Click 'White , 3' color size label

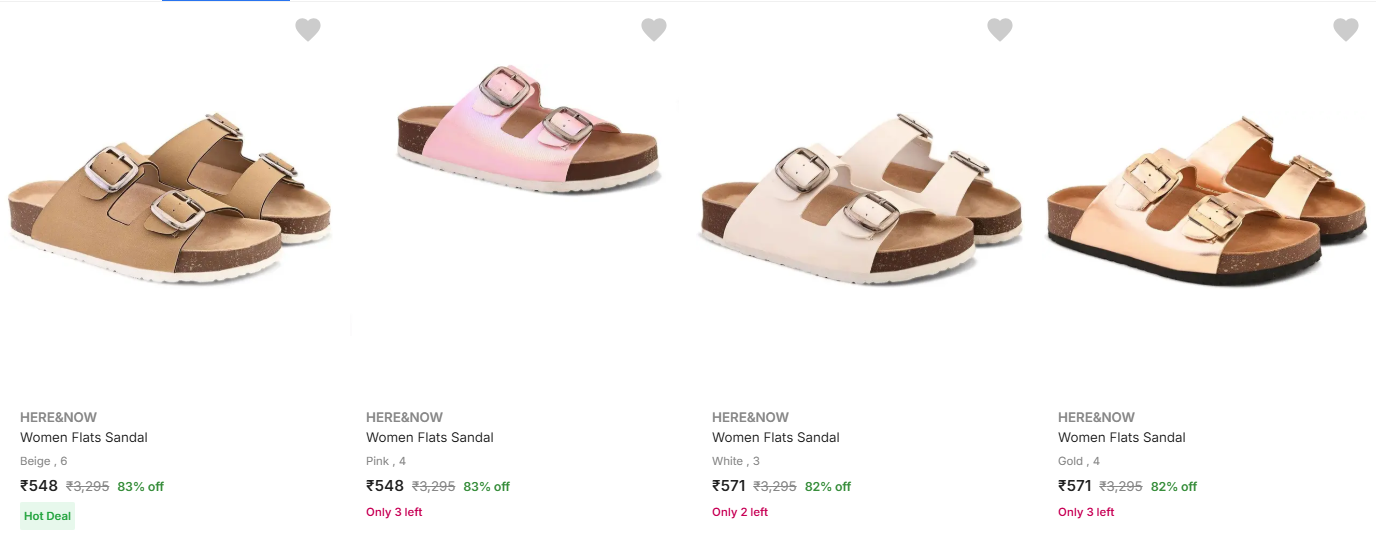(x=736, y=461)
